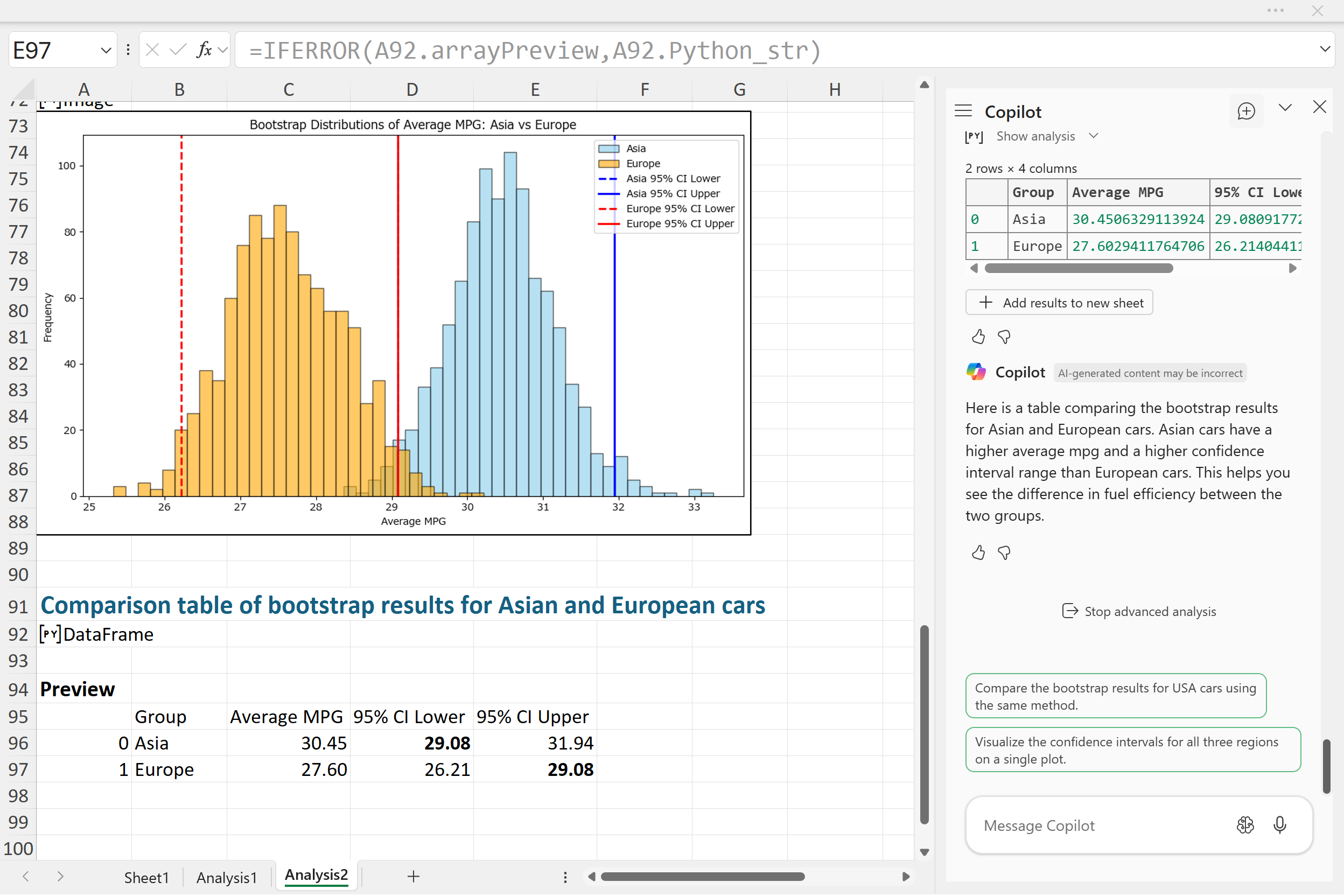Click the Insert Function fx icon
The height and width of the screenshot is (896, 1344).
pos(204,50)
